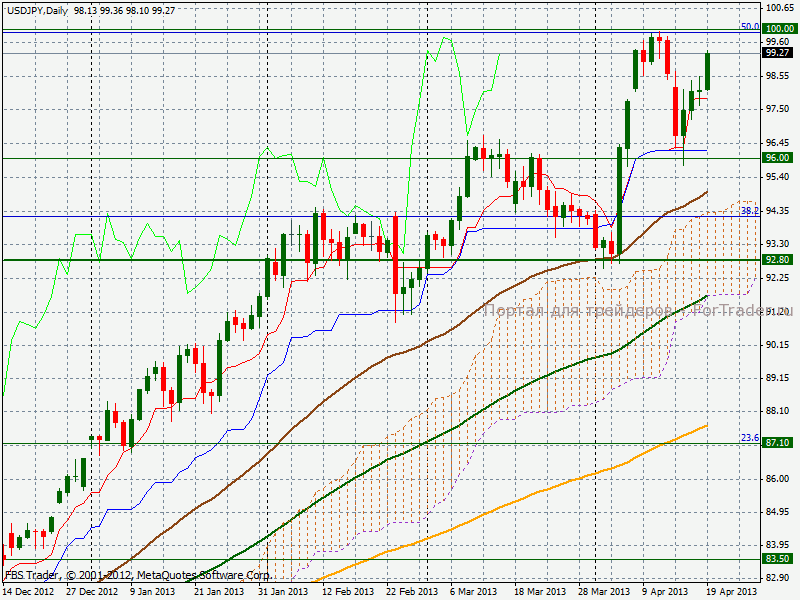Click the current price 99.27 label
This screenshot has width=800, height=600.
[x=778, y=52]
